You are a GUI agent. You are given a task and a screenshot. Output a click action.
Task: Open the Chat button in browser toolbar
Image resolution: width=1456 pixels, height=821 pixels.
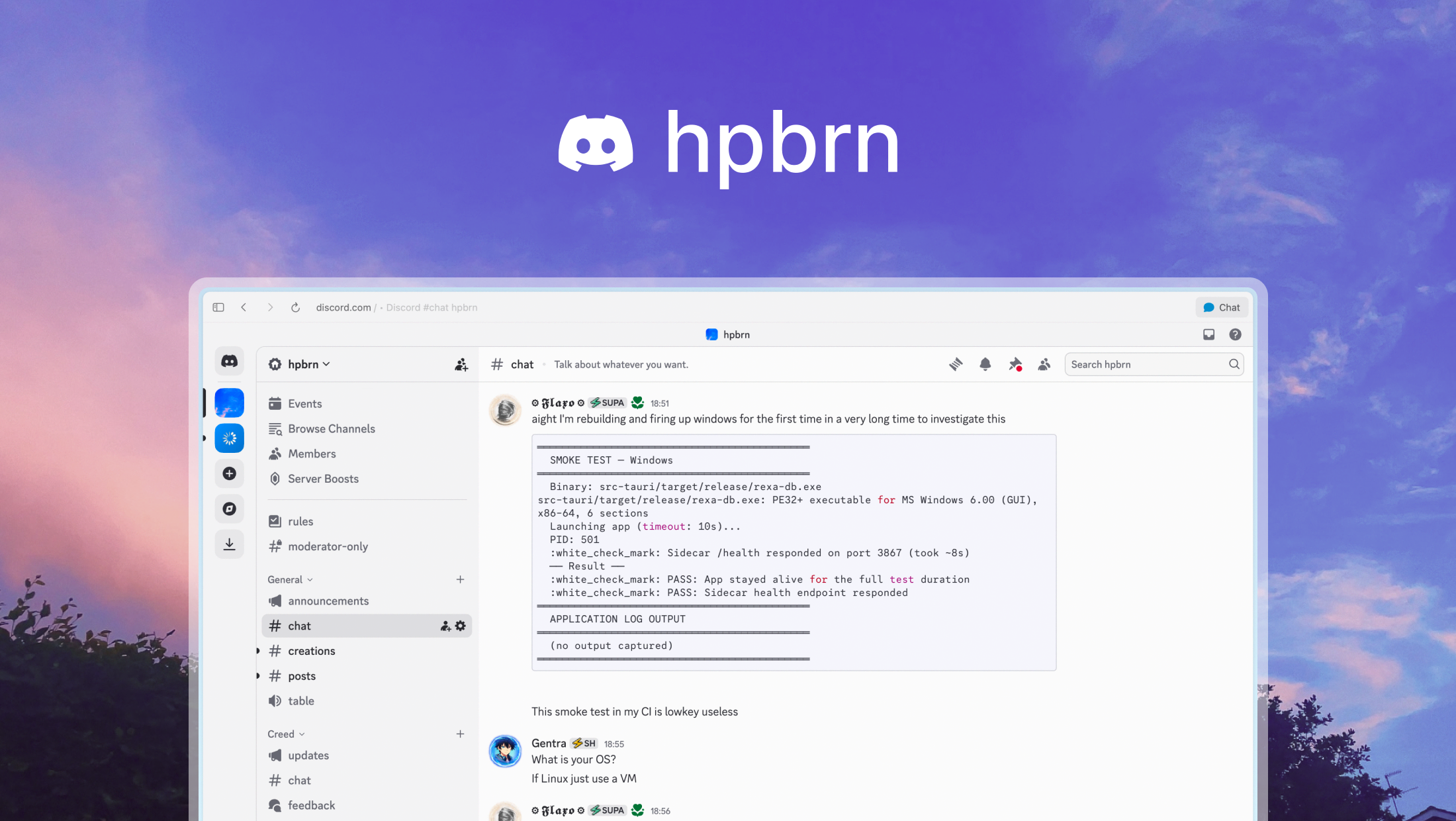click(1222, 307)
